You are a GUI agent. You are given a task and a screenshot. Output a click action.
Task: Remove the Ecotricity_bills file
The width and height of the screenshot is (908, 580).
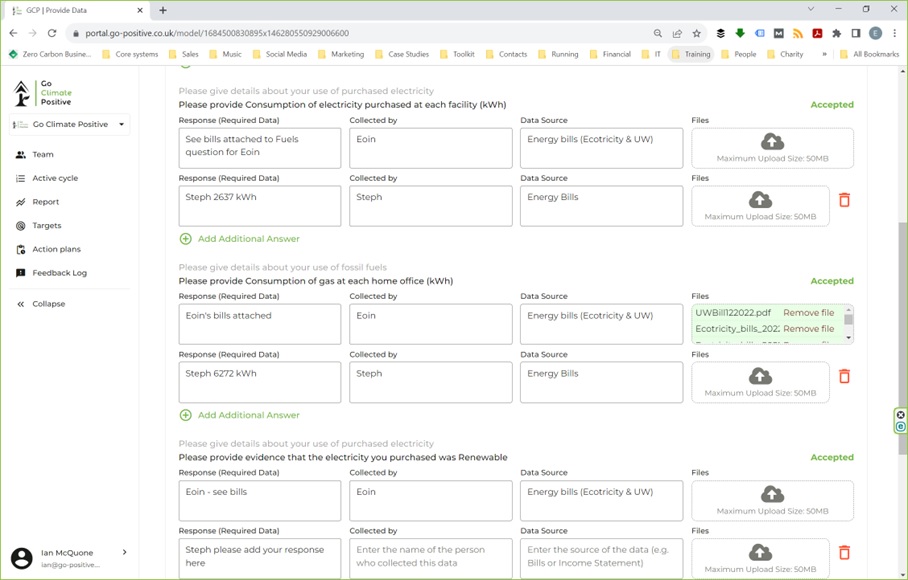coord(808,329)
